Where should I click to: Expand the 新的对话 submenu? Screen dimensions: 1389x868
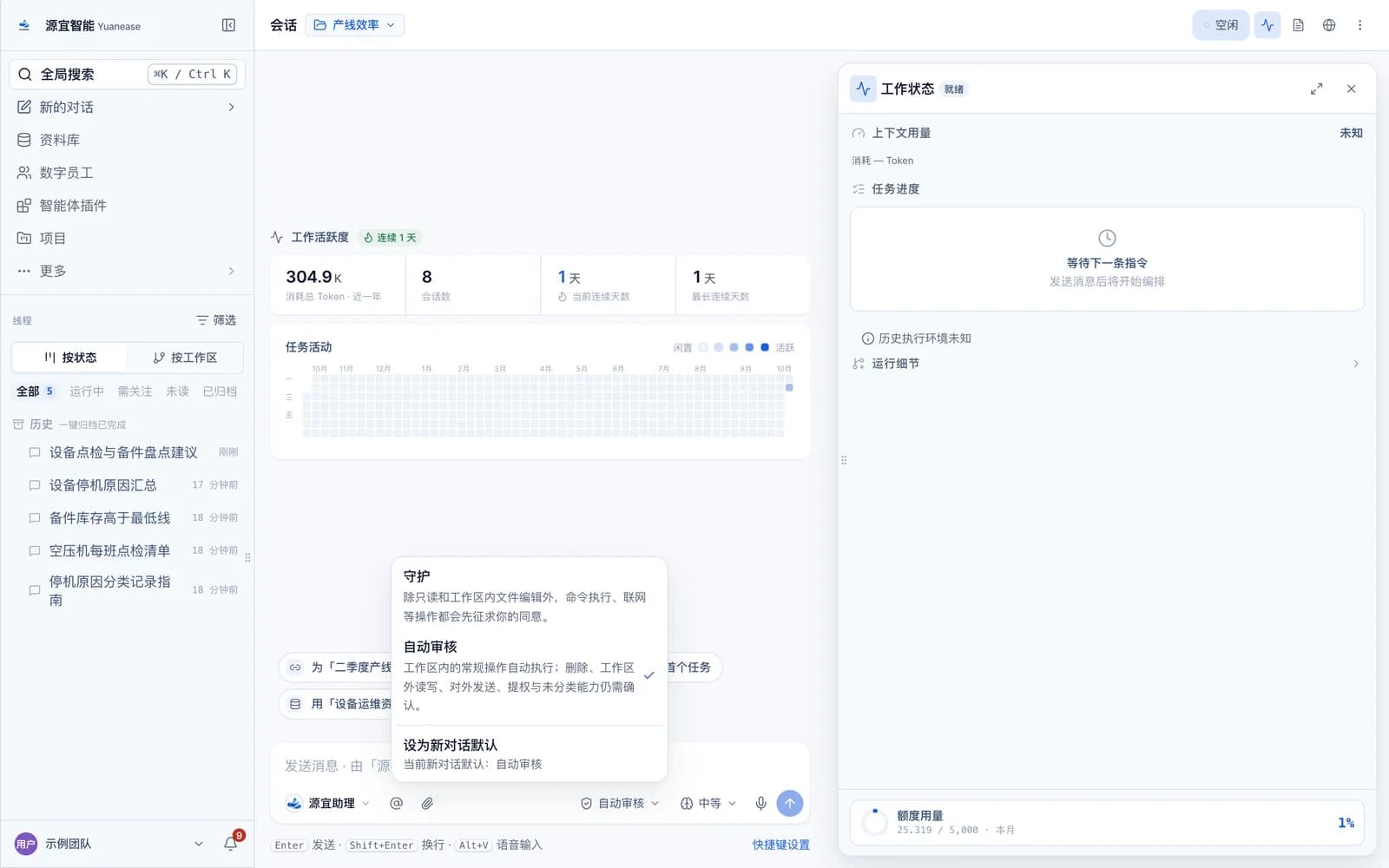tap(231, 107)
